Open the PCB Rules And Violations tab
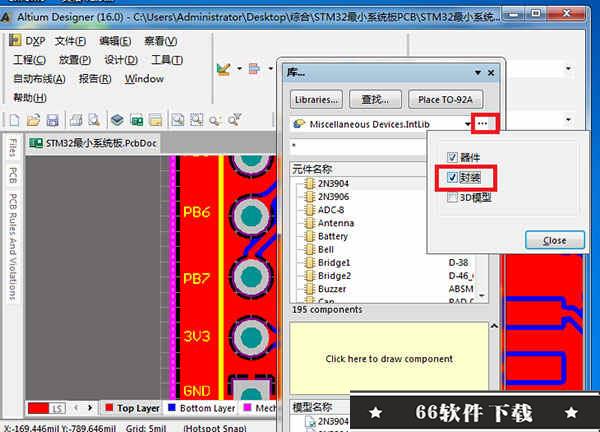The height and width of the screenshot is (432, 600). [13, 247]
